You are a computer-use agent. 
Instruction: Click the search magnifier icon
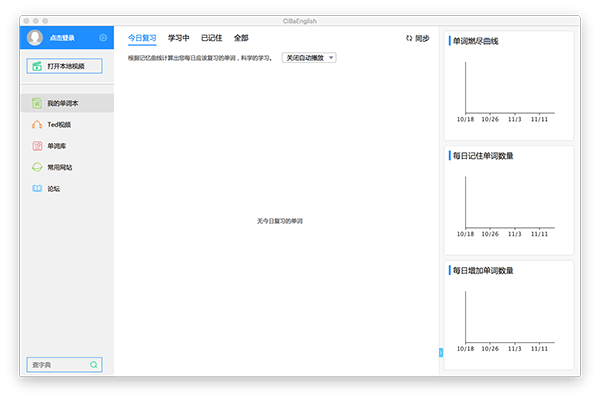pyautogui.click(x=94, y=365)
